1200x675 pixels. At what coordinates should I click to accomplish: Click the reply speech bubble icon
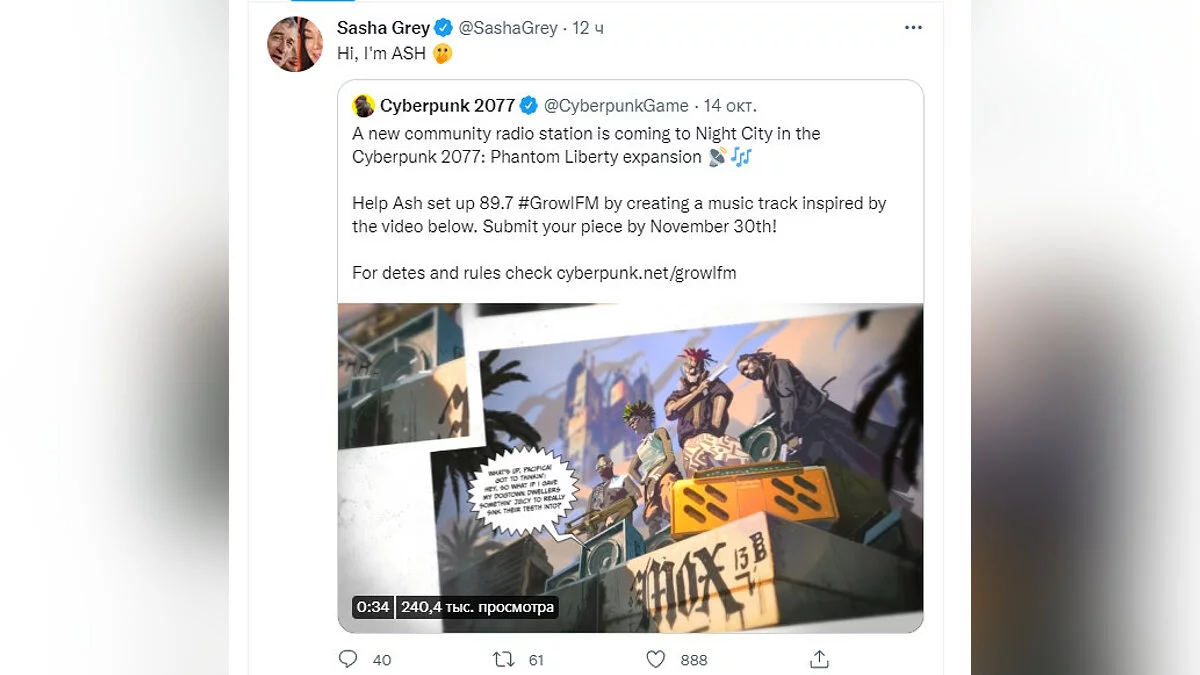pyautogui.click(x=348, y=659)
